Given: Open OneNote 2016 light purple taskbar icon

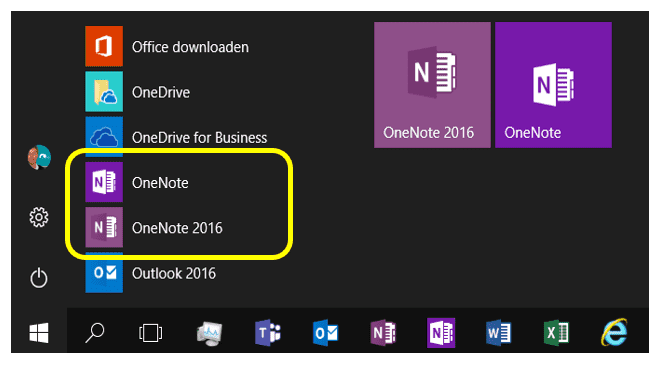Looking at the screenshot, I should coord(383,333).
